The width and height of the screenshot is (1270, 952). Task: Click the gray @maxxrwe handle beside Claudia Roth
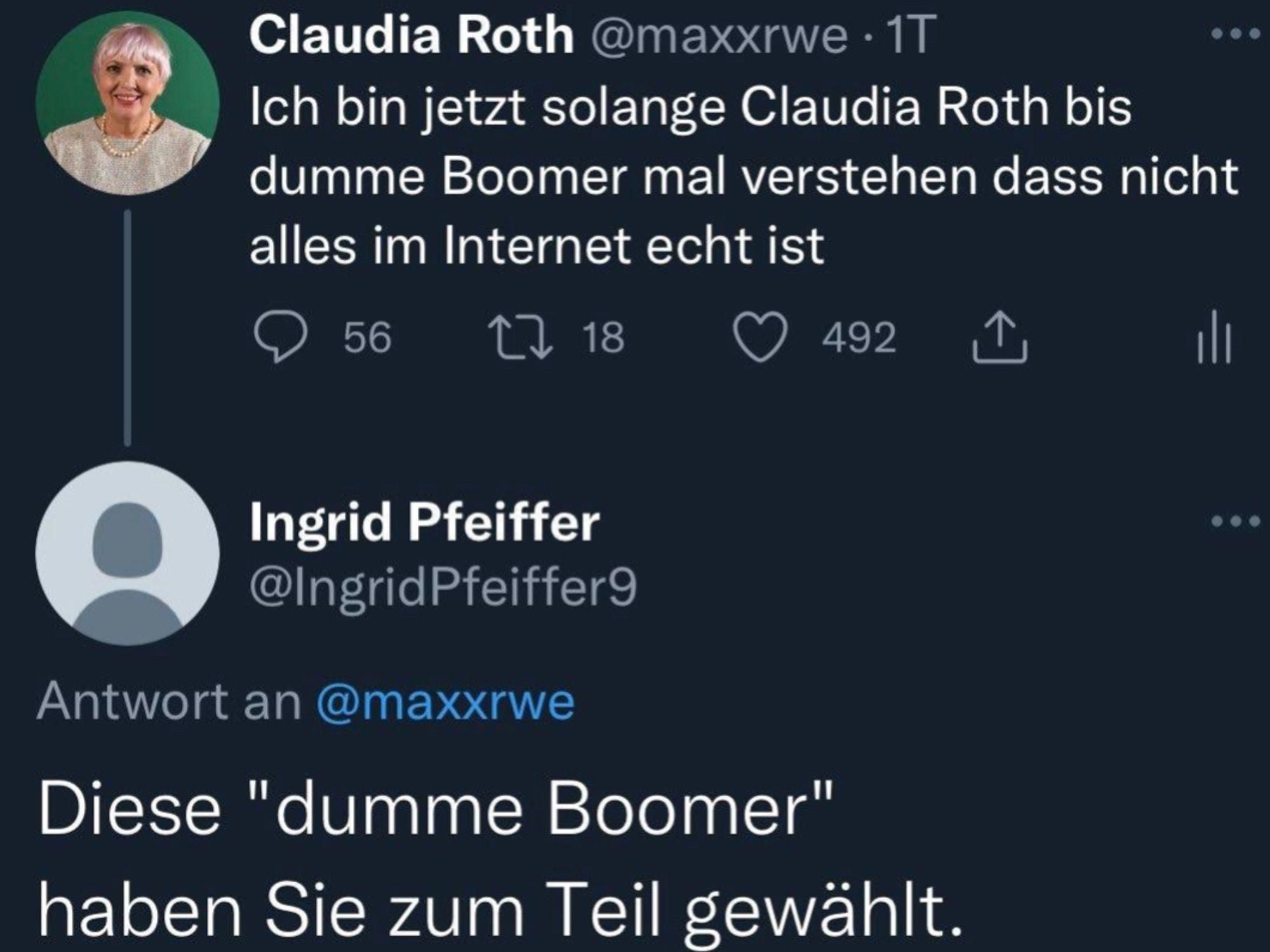(719, 37)
